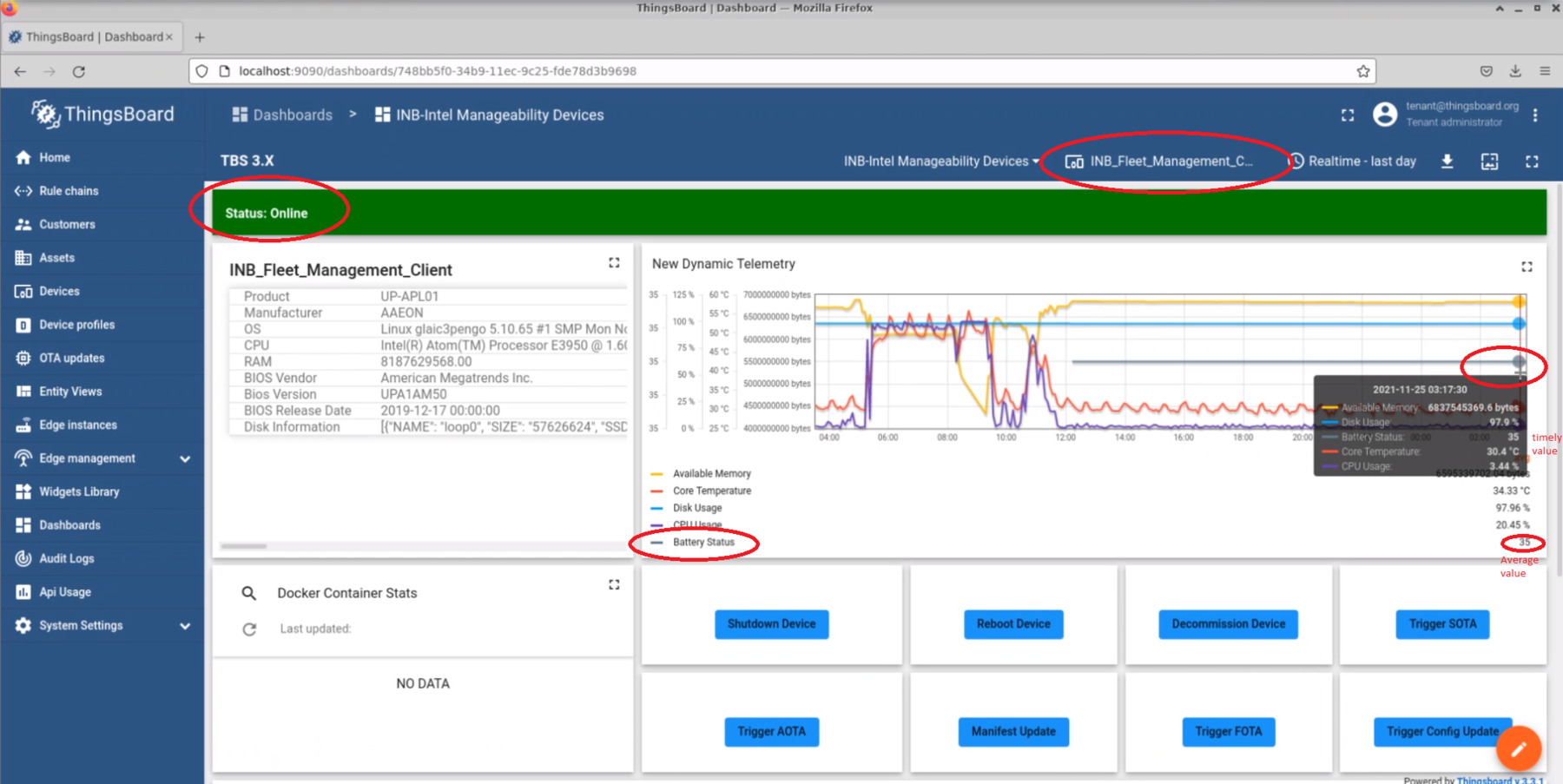This screenshot has width=1563, height=784.
Task: Expand the New Dynamic Telemetry widget fullscreen
Action: [x=1527, y=267]
